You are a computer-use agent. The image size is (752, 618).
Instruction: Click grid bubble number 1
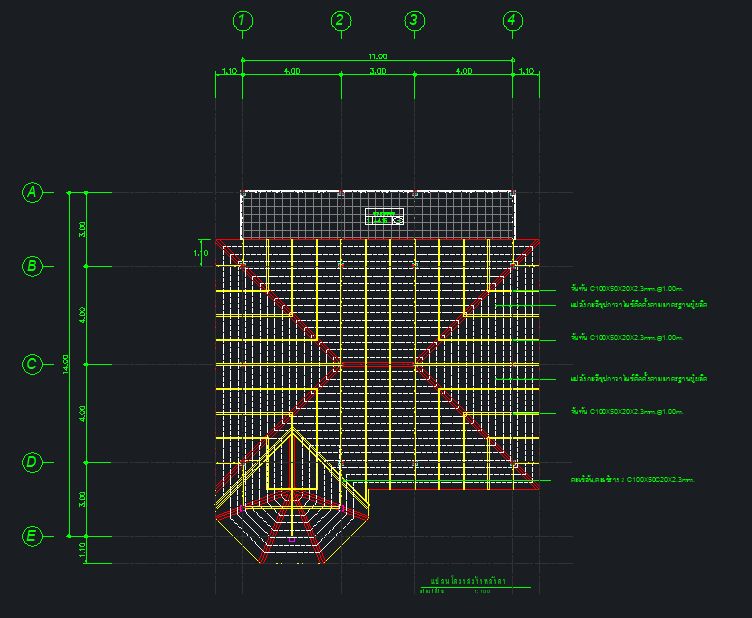(242, 21)
